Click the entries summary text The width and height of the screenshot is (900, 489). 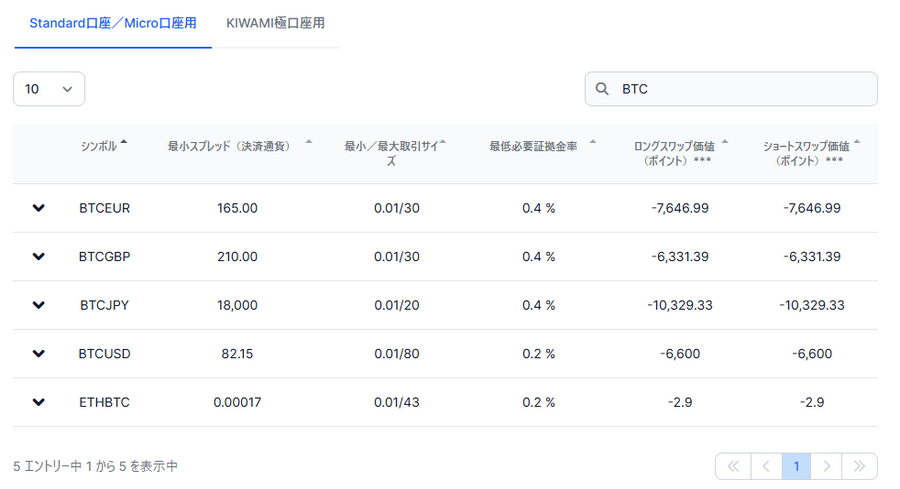point(95,466)
